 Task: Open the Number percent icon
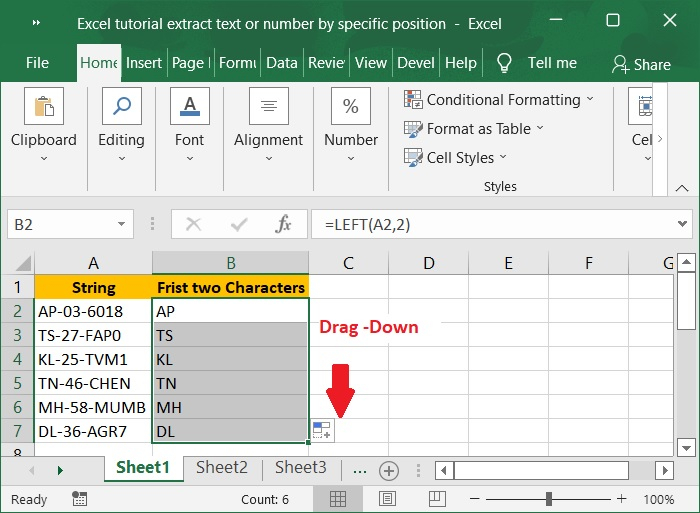pos(351,107)
